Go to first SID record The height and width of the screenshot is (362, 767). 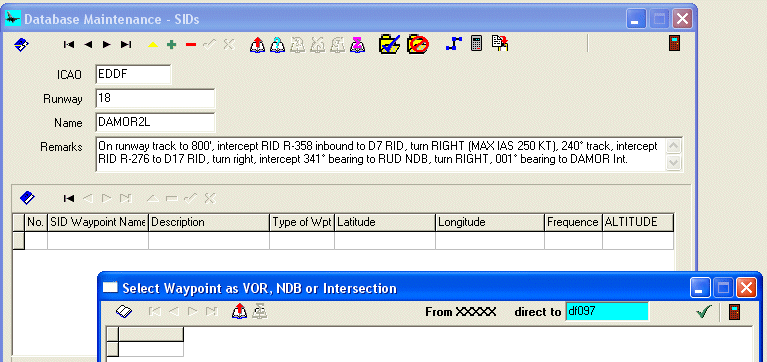pyautogui.click(x=69, y=45)
